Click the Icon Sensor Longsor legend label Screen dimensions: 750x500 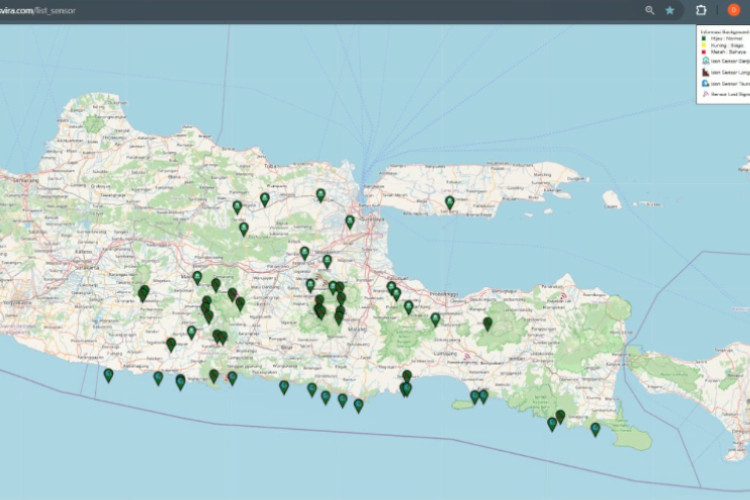pos(729,73)
